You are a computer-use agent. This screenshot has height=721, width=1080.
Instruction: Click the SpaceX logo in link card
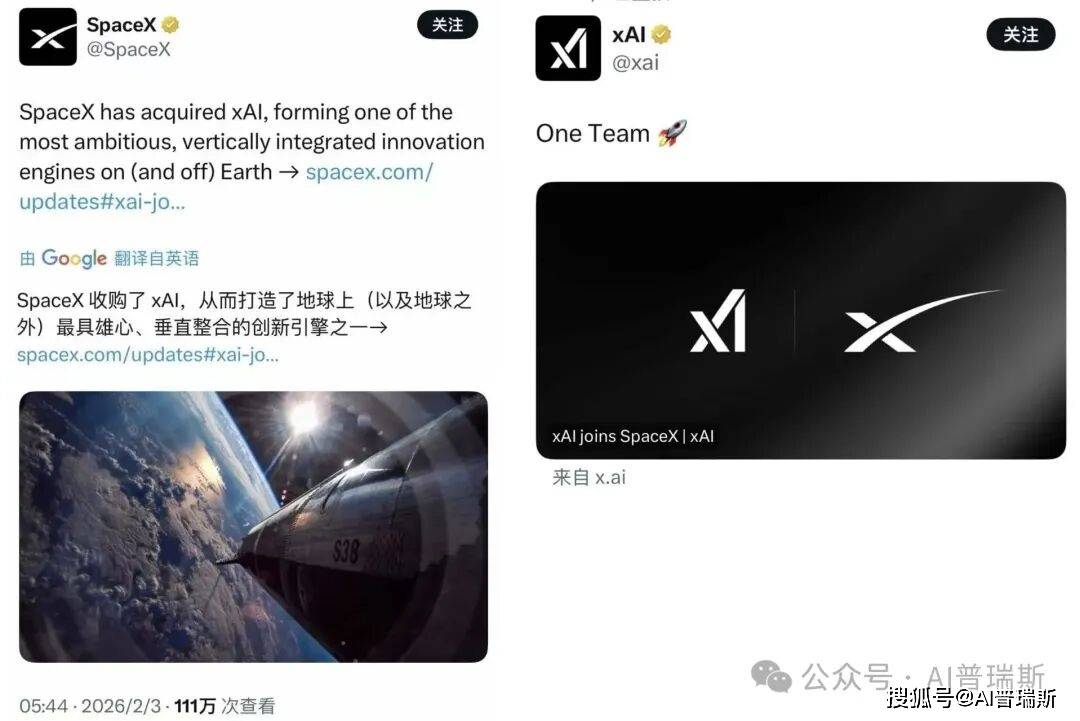pos(922,321)
